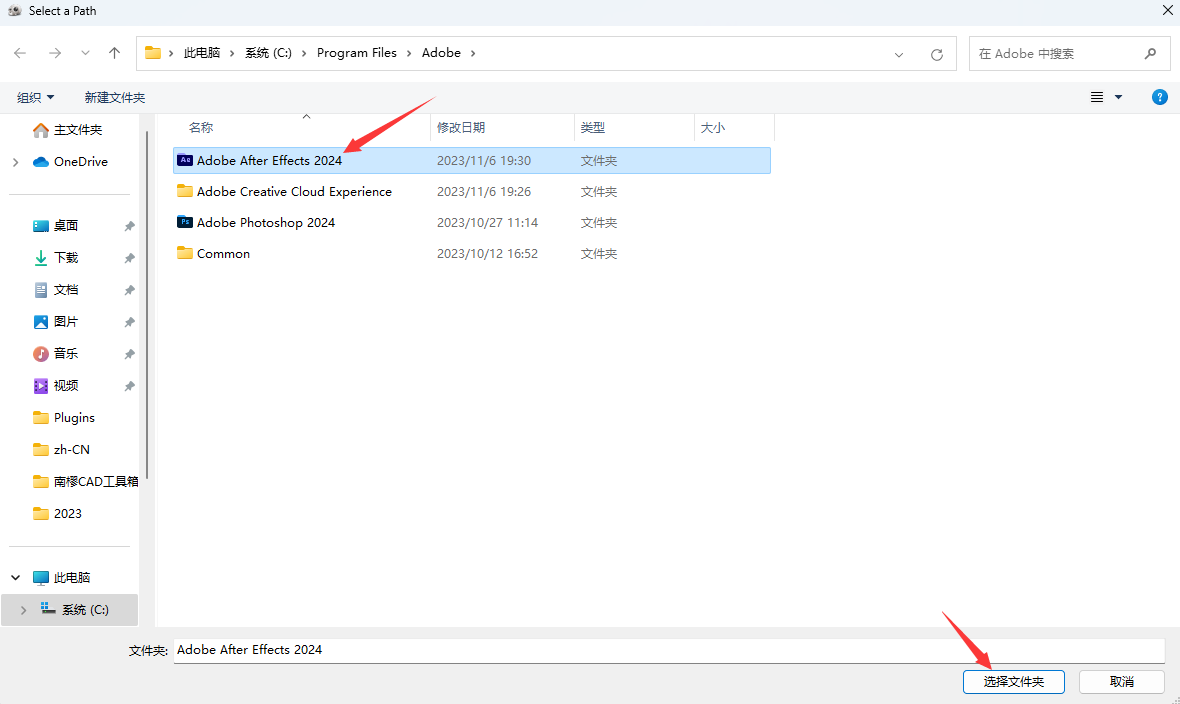Select 此电脑 in the address breadcrumb
1180x704 pixels.
[x=202, y=53]
